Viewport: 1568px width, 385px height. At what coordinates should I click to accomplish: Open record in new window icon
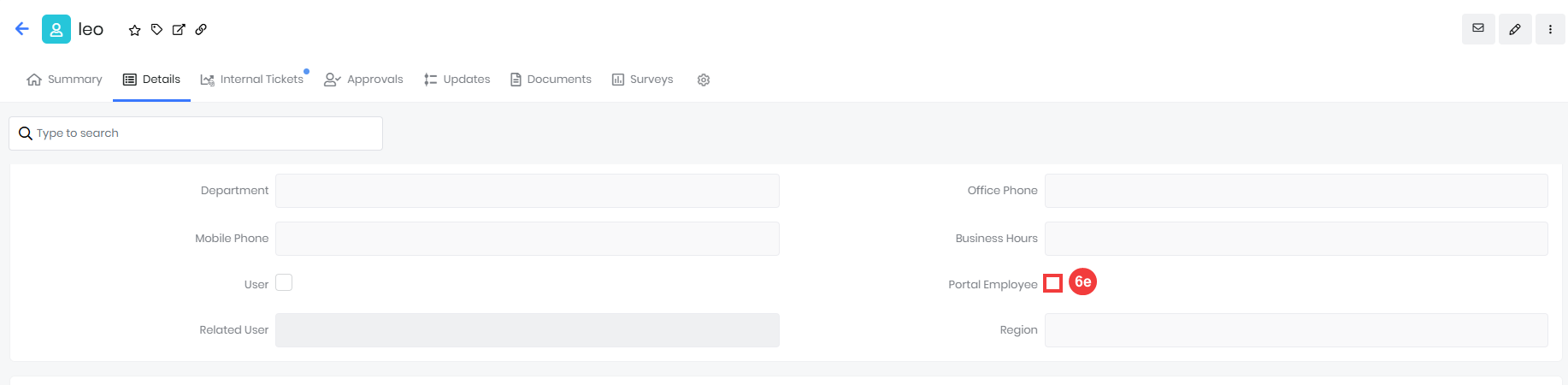click(179, 29)
